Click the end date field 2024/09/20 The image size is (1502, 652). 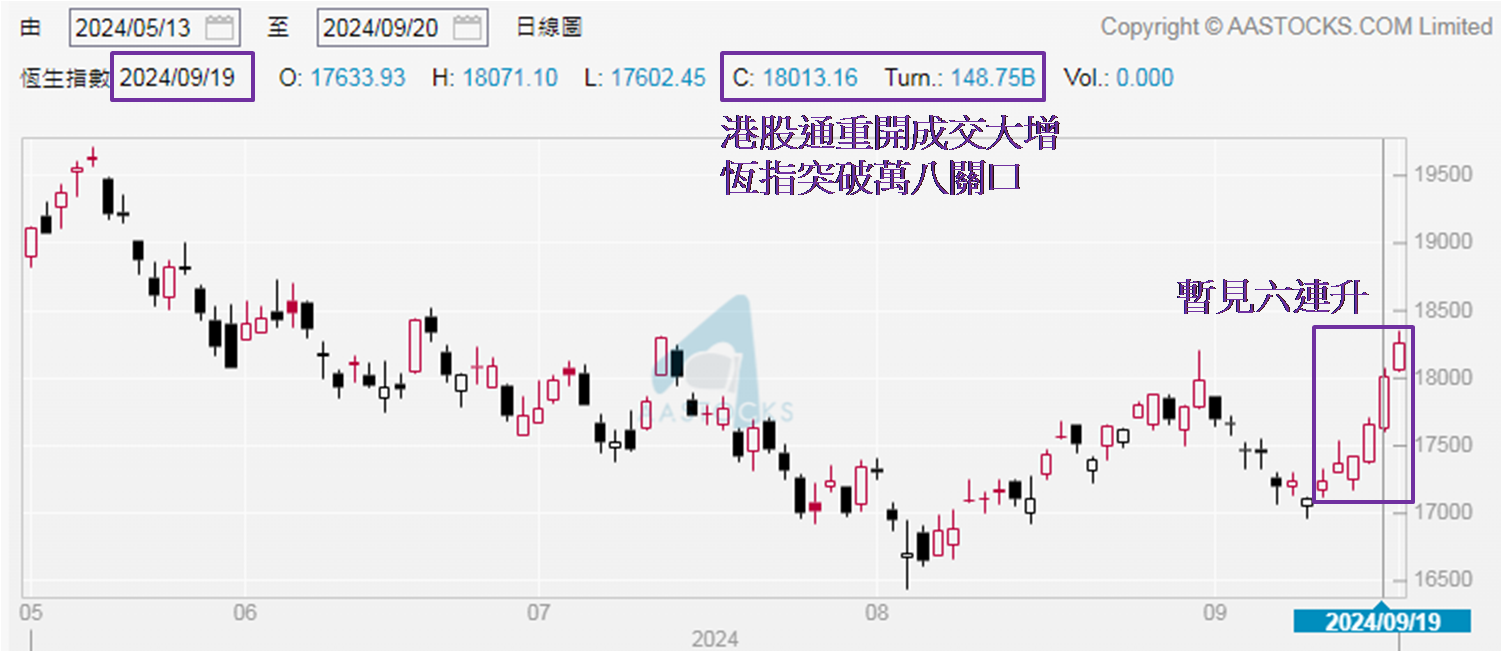[x=382, y=27]
